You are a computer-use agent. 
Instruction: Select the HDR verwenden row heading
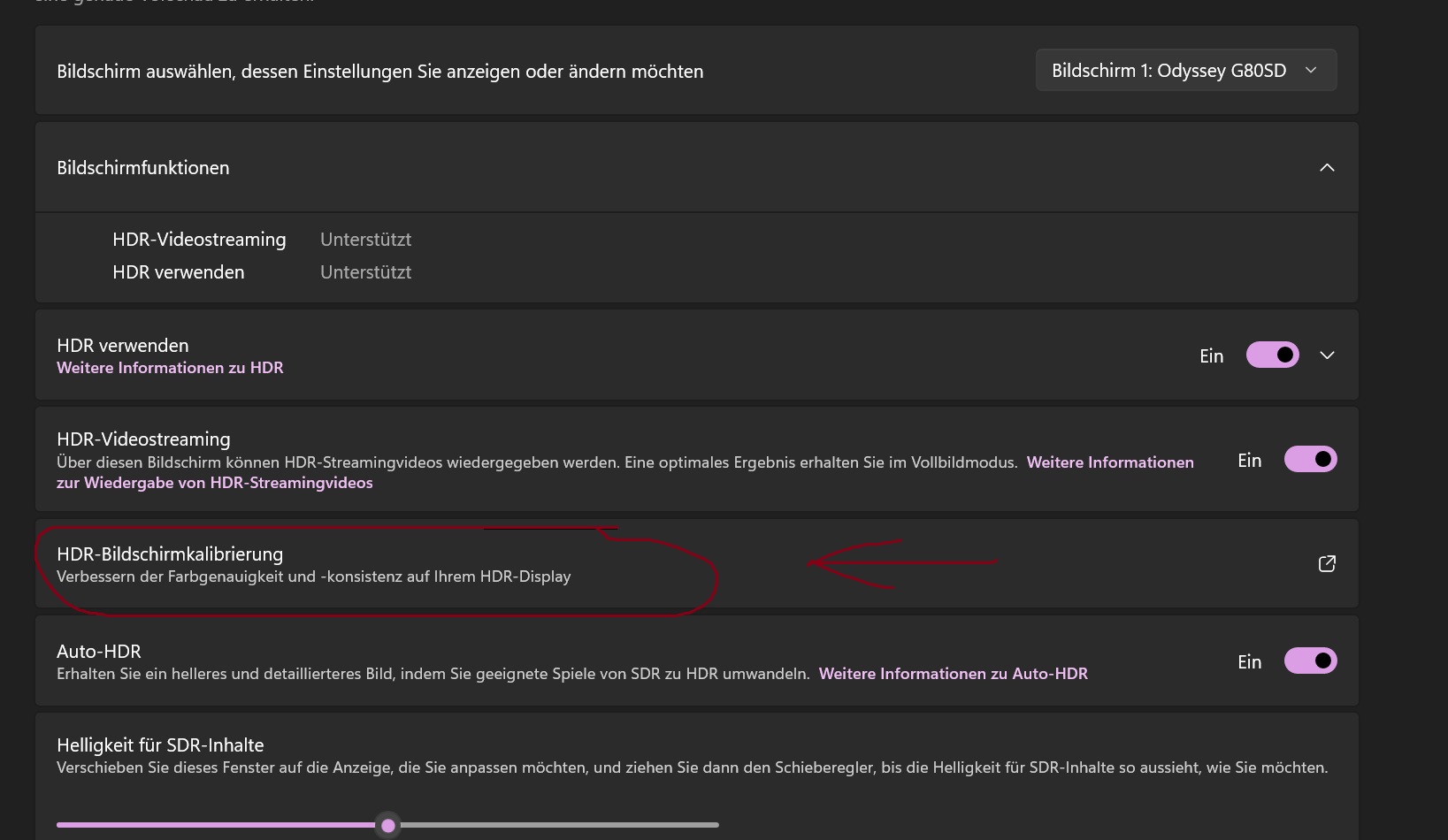pos(122,345)
